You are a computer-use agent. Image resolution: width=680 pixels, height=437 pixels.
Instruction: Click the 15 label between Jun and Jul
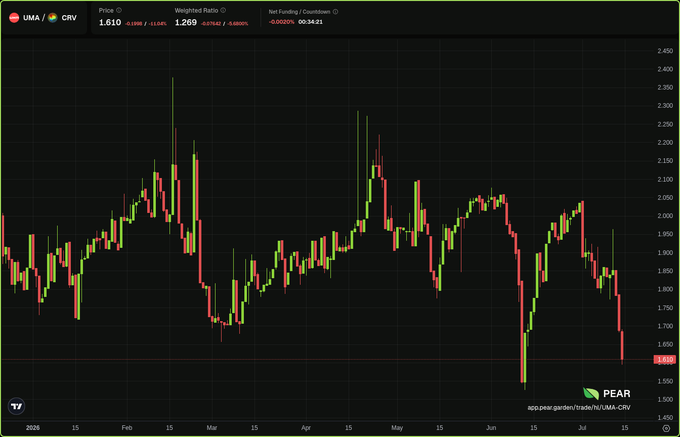click(533, 428)
